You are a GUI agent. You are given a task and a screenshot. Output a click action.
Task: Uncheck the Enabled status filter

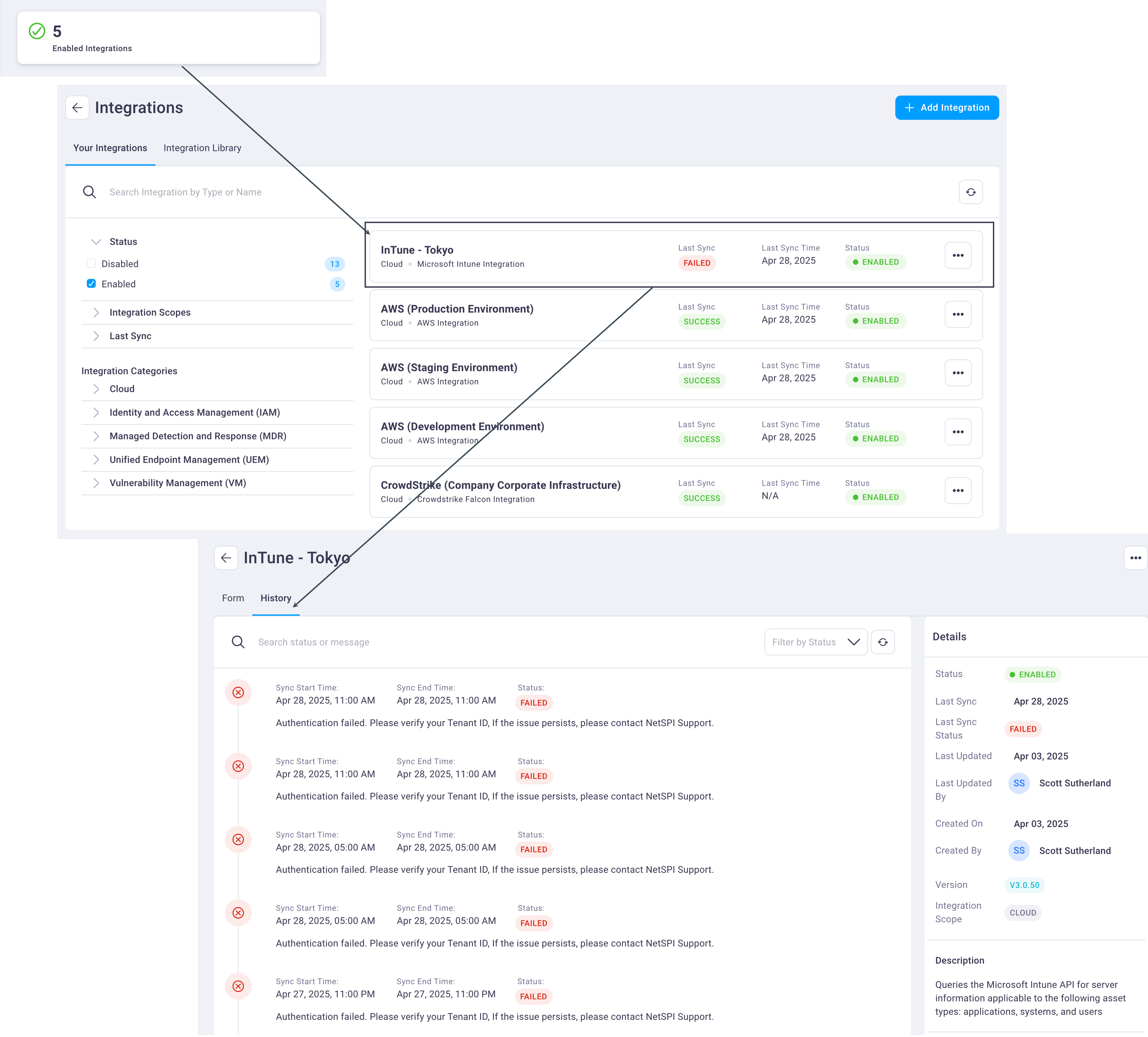[x=91, y=284]
